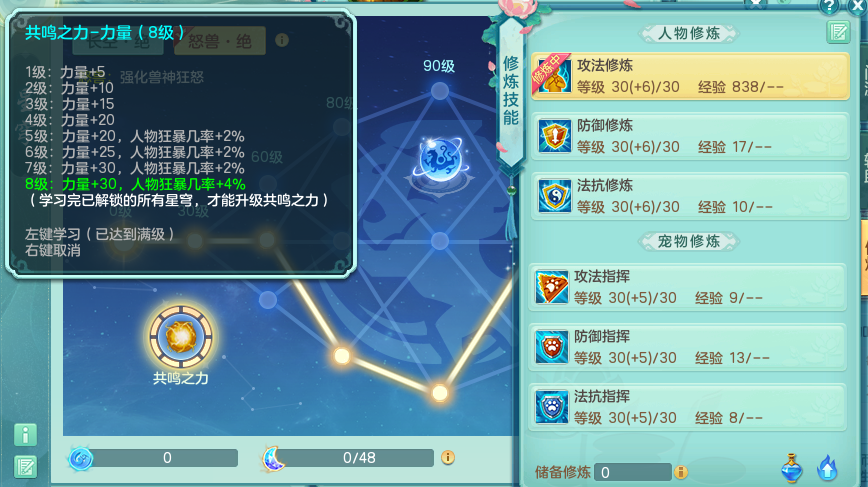The width and height of the screenshot is (868, 487).
Task: Open the green notes icon top right
Action: pos(838,33)
